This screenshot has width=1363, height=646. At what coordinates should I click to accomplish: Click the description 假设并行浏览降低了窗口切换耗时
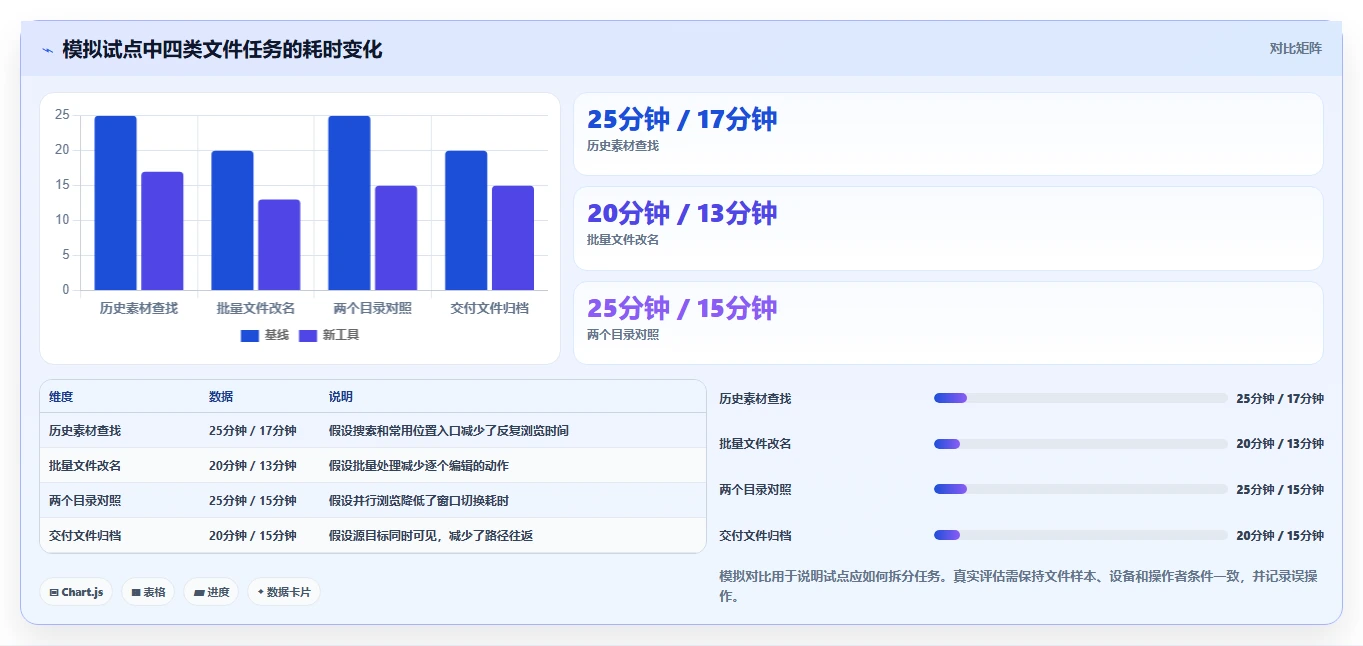(419, 501)
